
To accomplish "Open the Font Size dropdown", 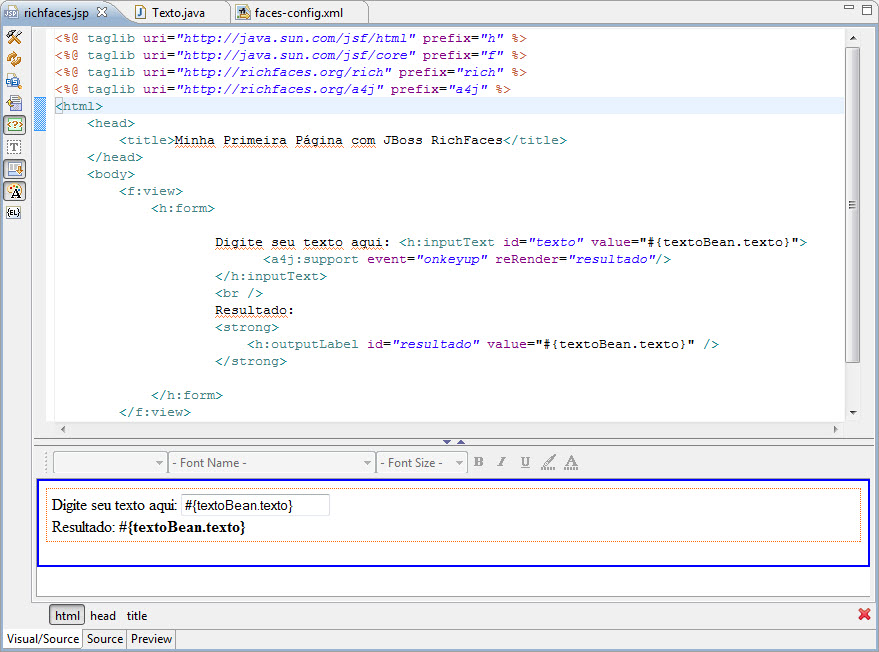I will pos(422,463).
